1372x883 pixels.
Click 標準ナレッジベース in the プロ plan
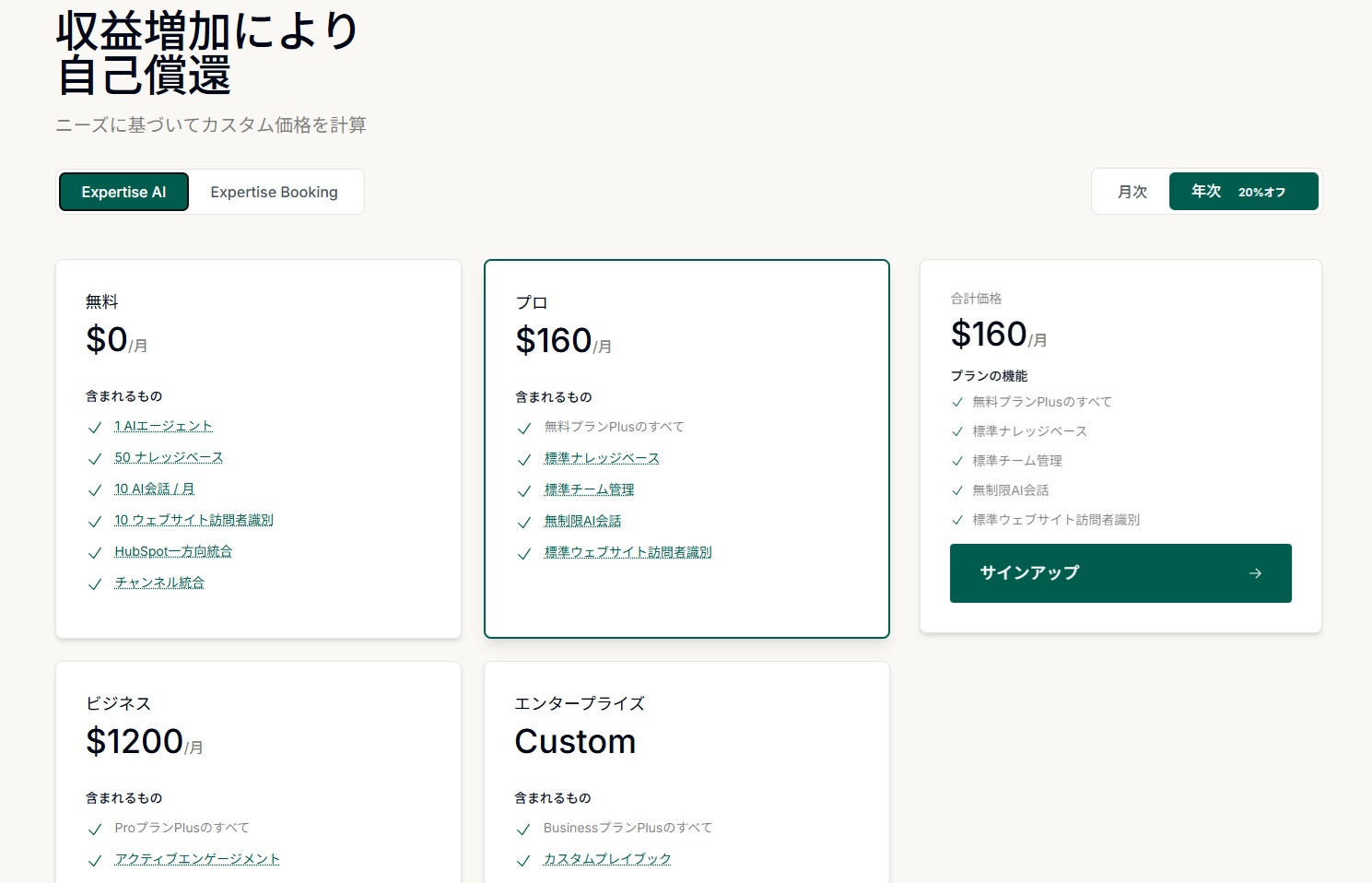point(602,458)
